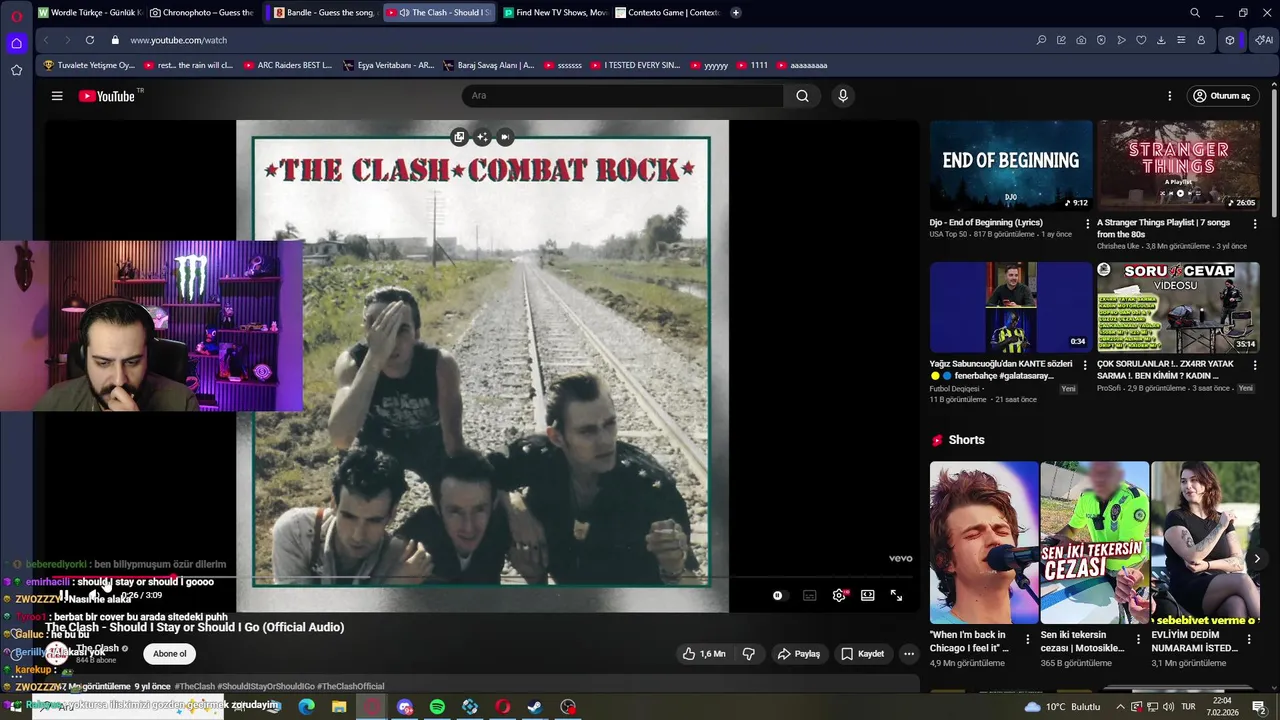
Task: Open YouTube settings three-dot menu
Action: coord(1169,96)
